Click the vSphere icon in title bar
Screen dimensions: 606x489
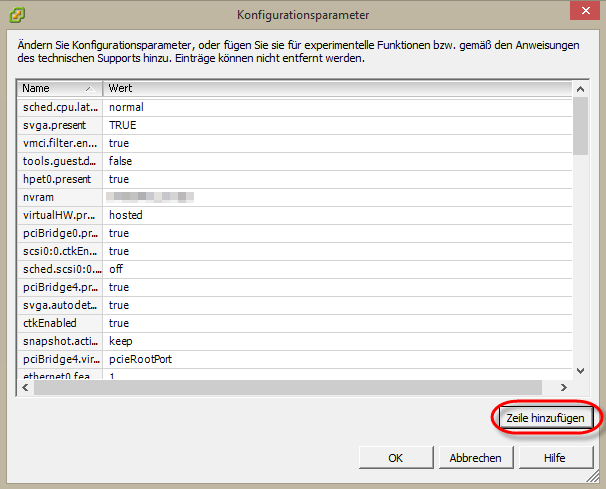[x=17, y=15]
